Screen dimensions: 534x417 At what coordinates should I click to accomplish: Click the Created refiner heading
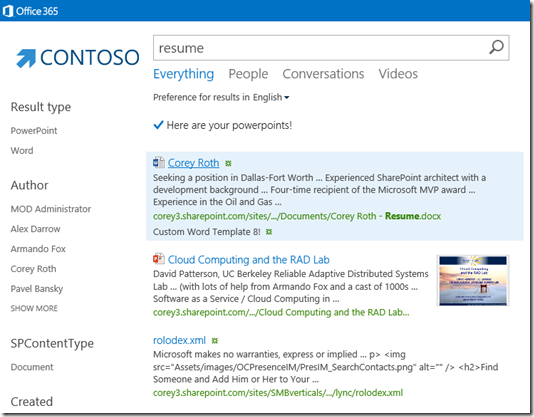click(32, 402)
